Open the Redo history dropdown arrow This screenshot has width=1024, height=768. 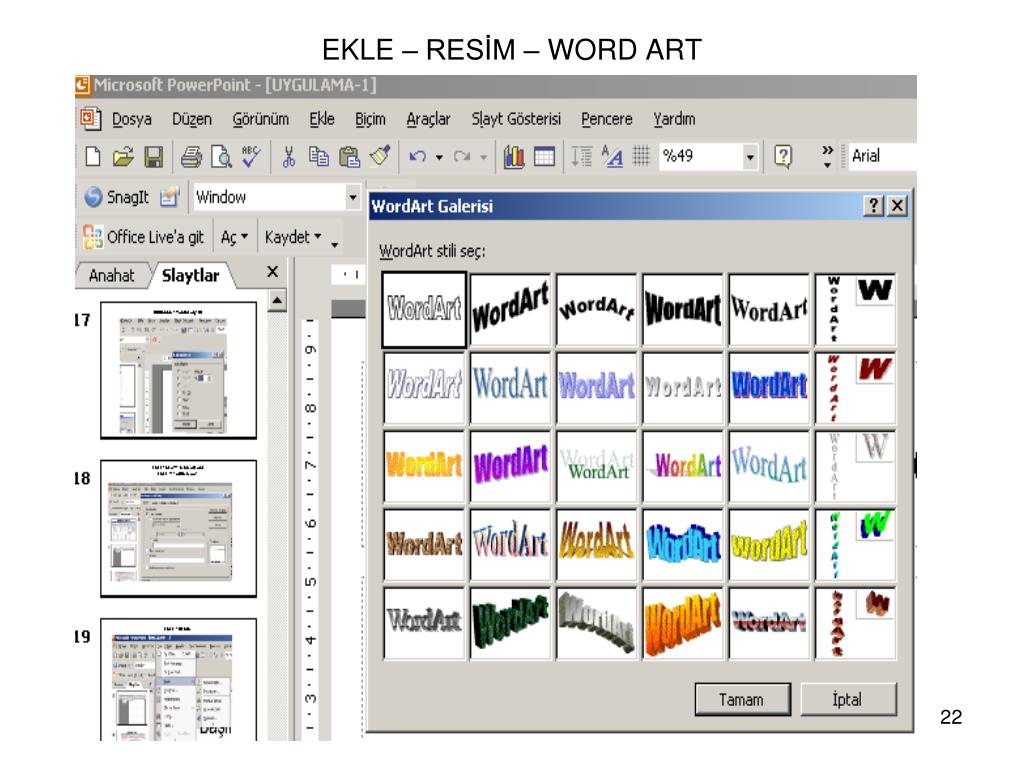click(x=483, y=157)
